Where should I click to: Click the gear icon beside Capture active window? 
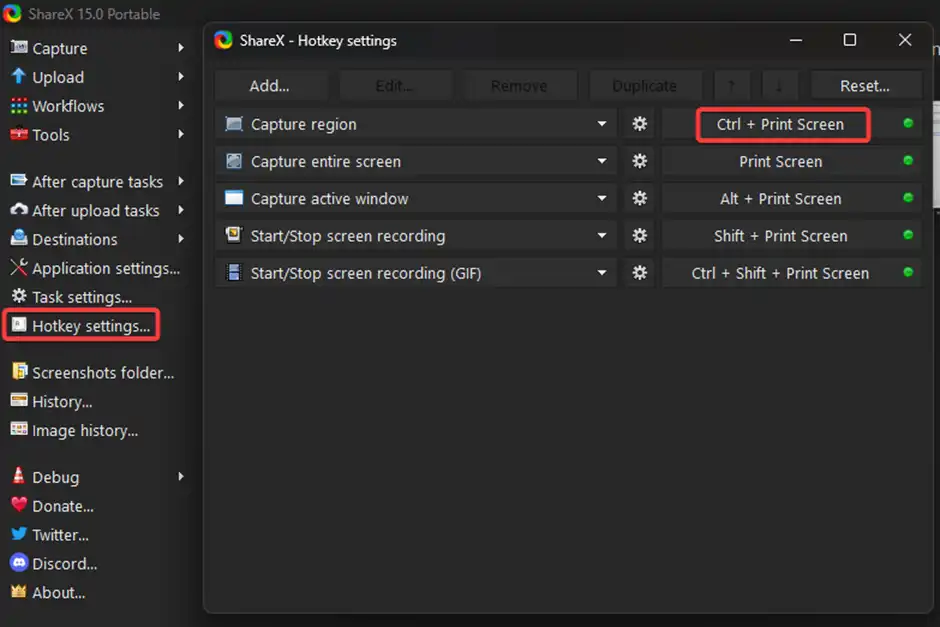tap(639, 198)
